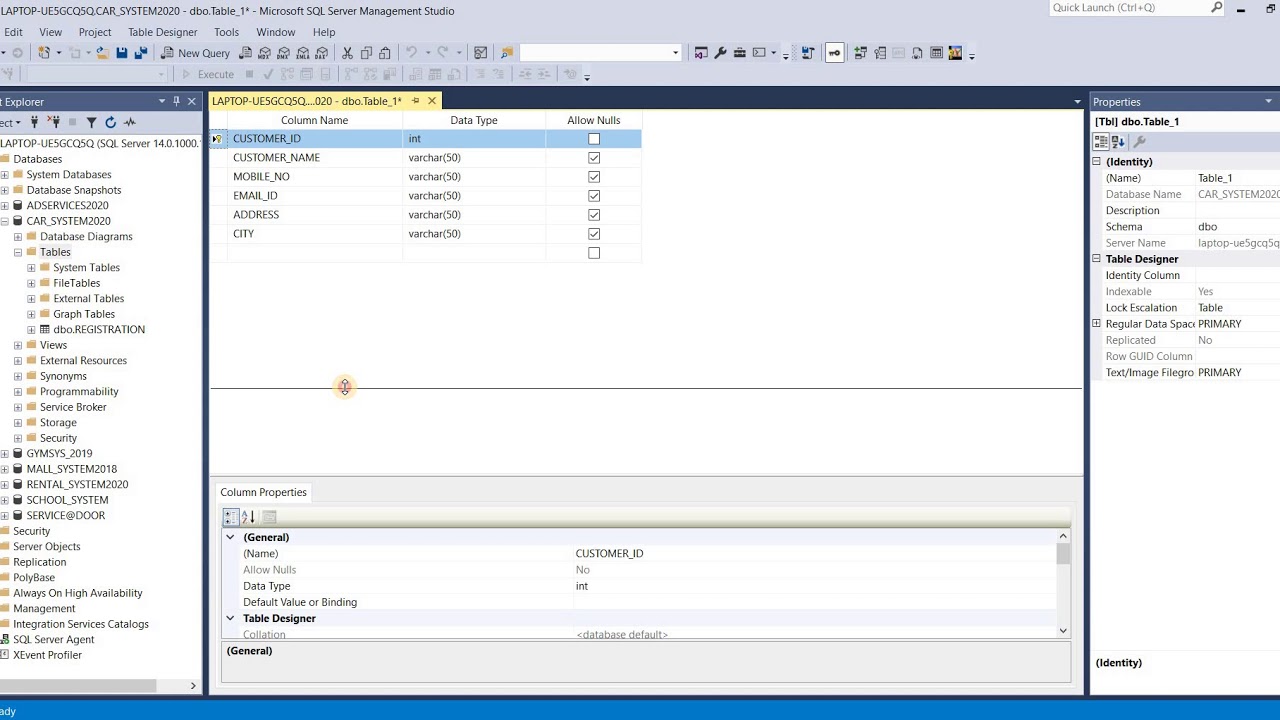Open the Help menu
This screenshot has width=1280, height=720.
[x=324, y=32]
